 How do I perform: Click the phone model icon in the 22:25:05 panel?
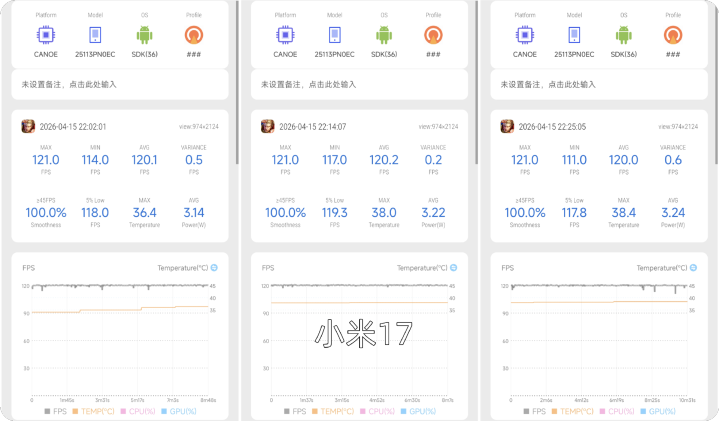(574, 35)
